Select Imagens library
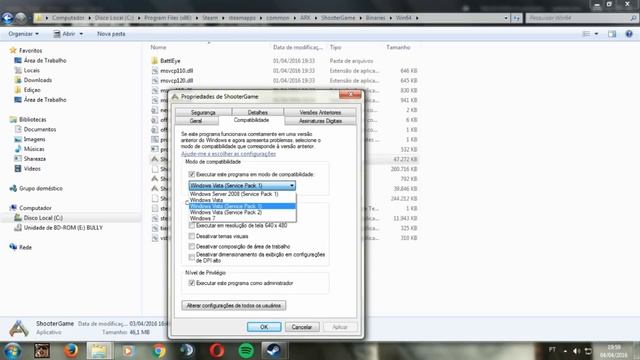 pos(34,139)
